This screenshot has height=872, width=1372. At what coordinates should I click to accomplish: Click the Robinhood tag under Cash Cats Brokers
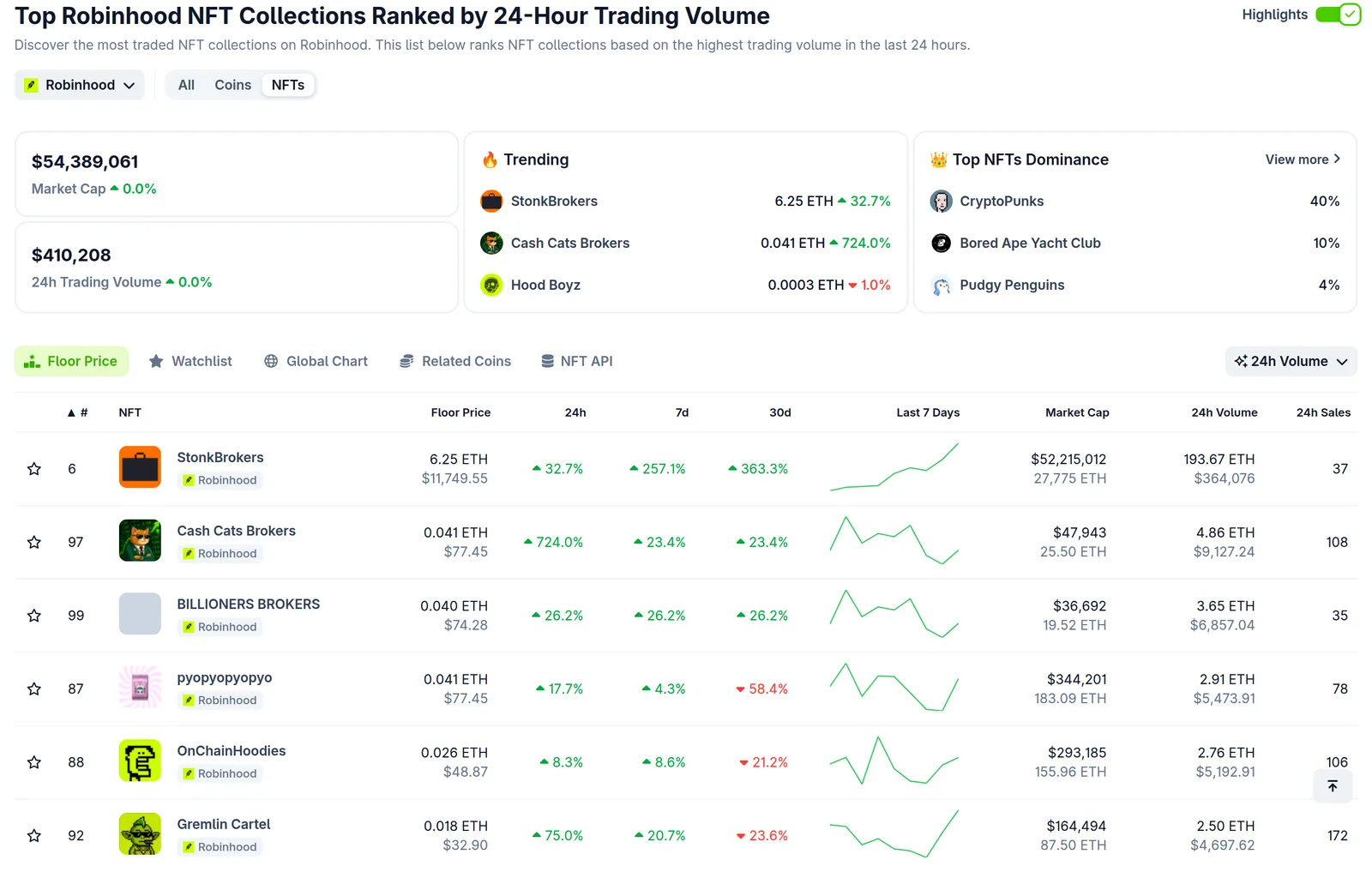220,554
